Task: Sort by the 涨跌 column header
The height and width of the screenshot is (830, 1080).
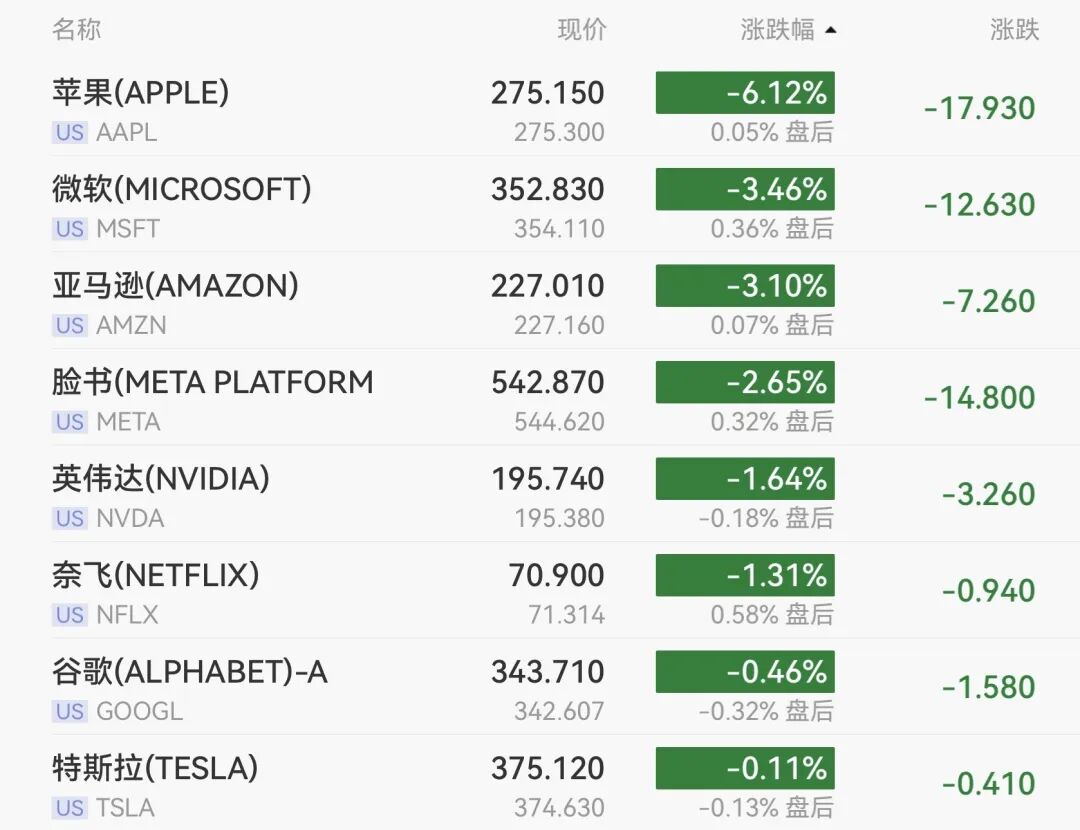Action: (x=1014, y=30)
